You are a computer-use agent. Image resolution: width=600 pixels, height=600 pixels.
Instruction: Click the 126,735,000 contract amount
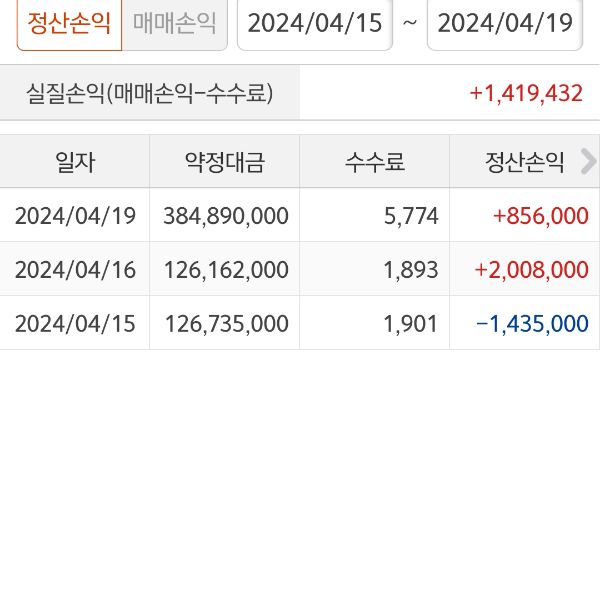pyautogui.click(x=224, y=323)
